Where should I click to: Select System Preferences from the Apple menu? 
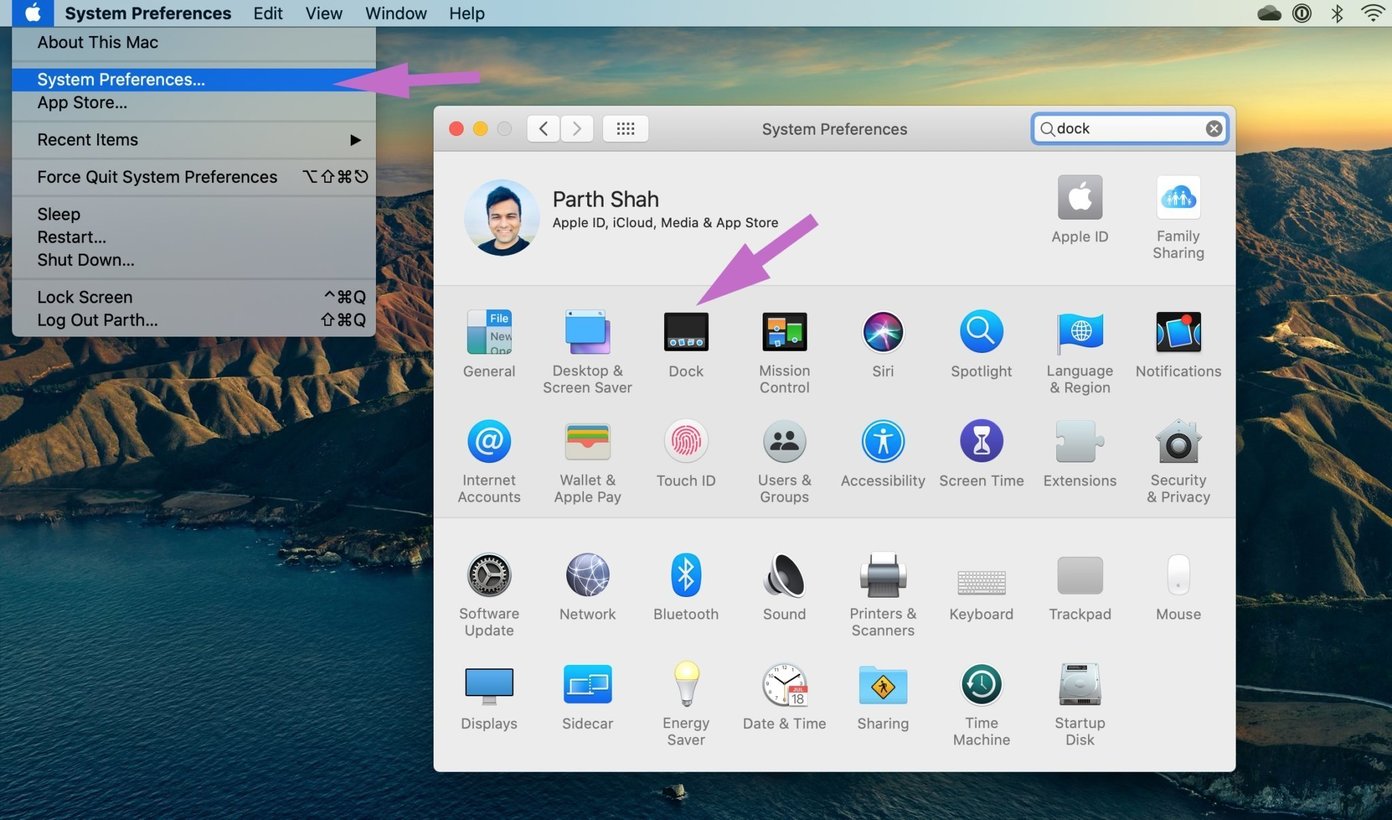[121, 78]
